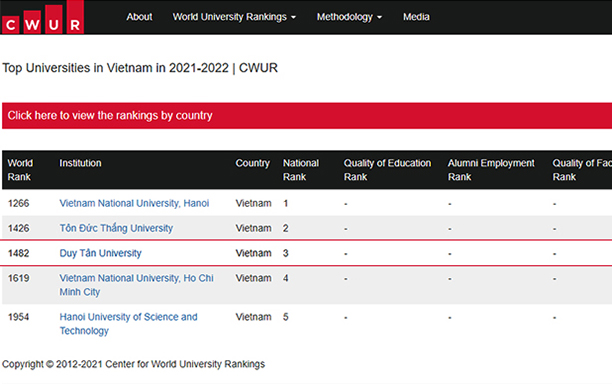612x384 pixels.
Task: Expand World University Rankings dropdown
Action: 234,17
